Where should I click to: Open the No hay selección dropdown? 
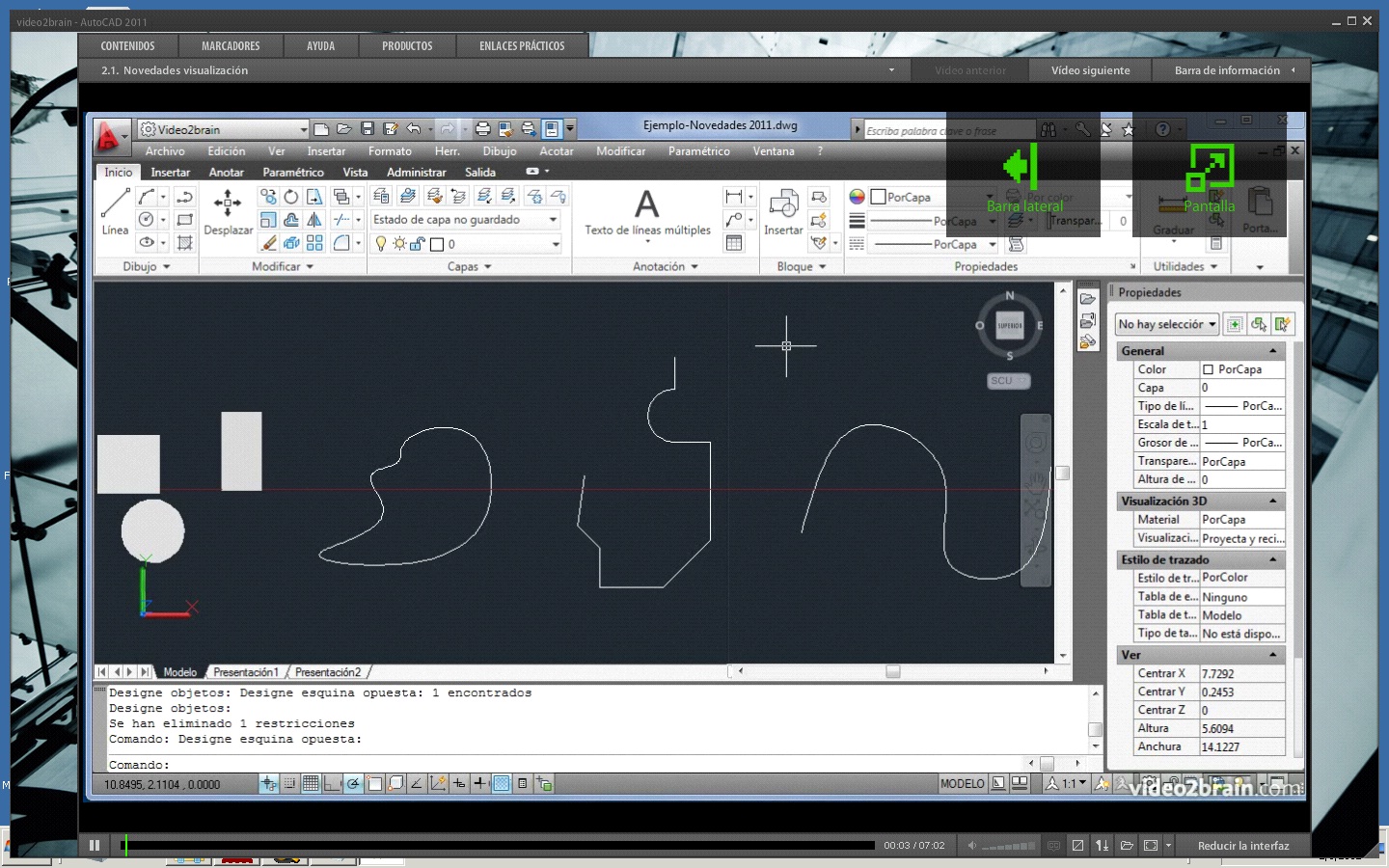(x=1167, y=324)
